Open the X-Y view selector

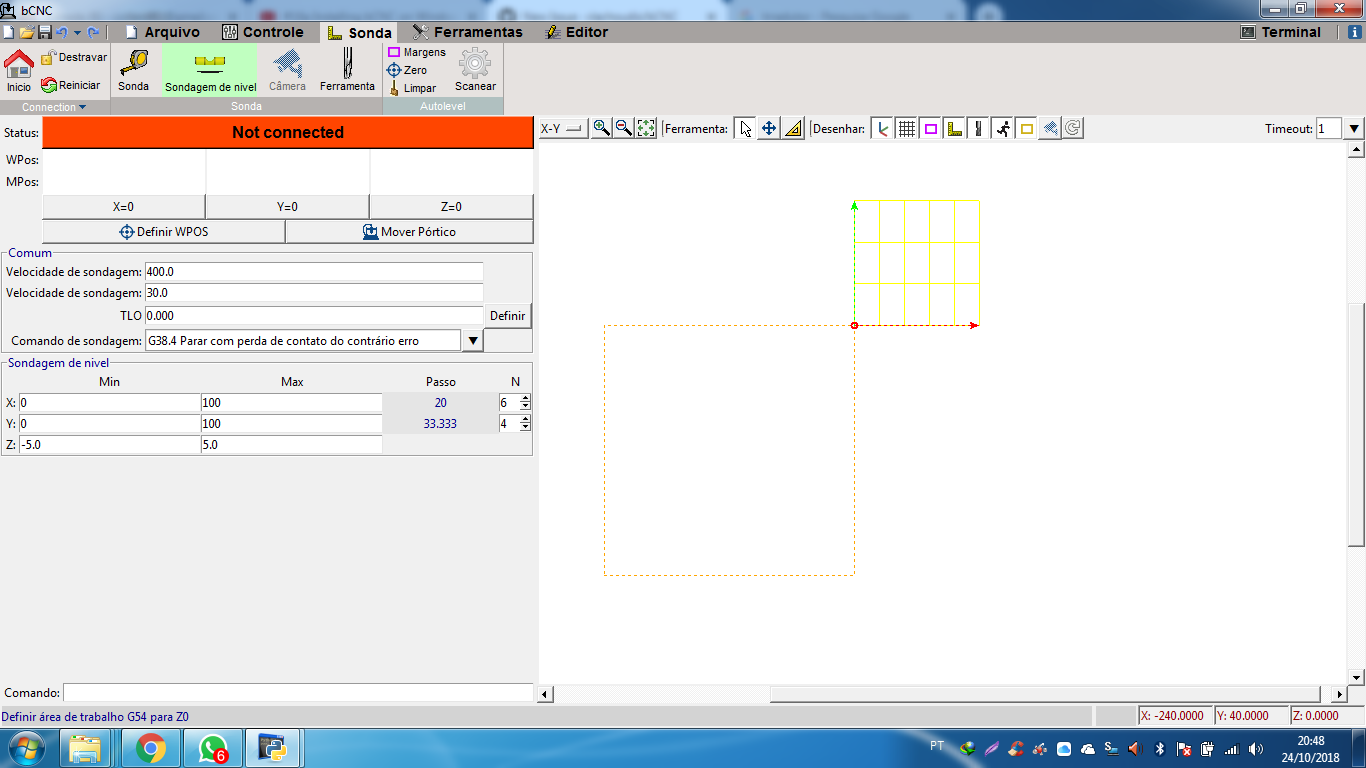(562, 128)
